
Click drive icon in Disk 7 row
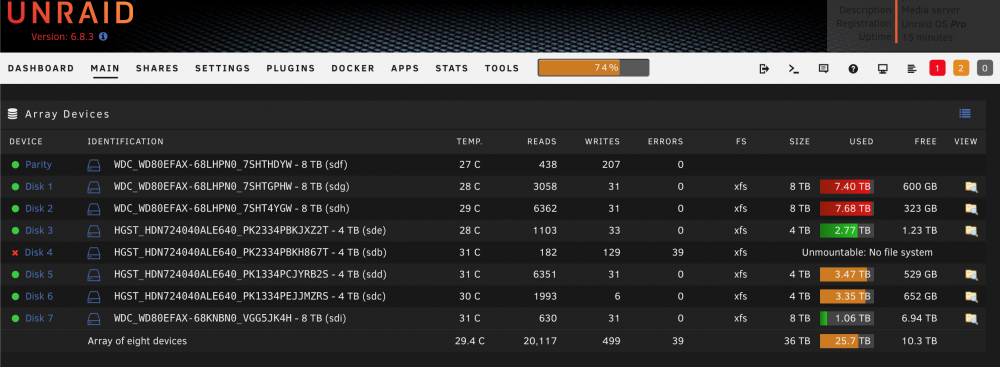click(94, 318)
